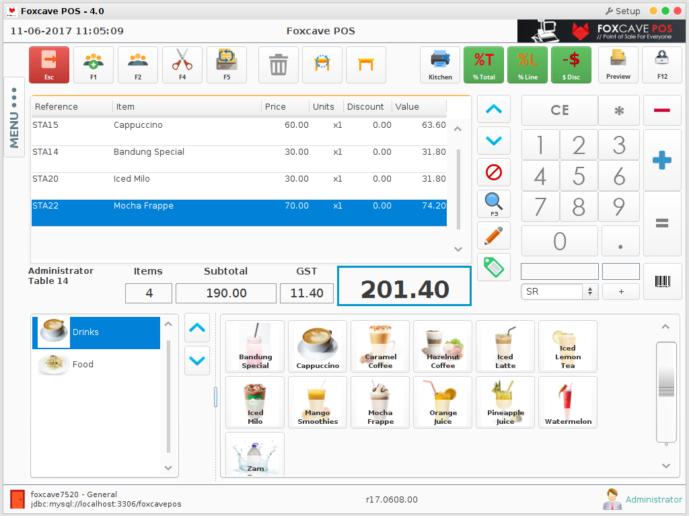Image resolution: width=689 pixels, height=516 pixels.
Task: Apply % Line discount
Action: [527, 65]
